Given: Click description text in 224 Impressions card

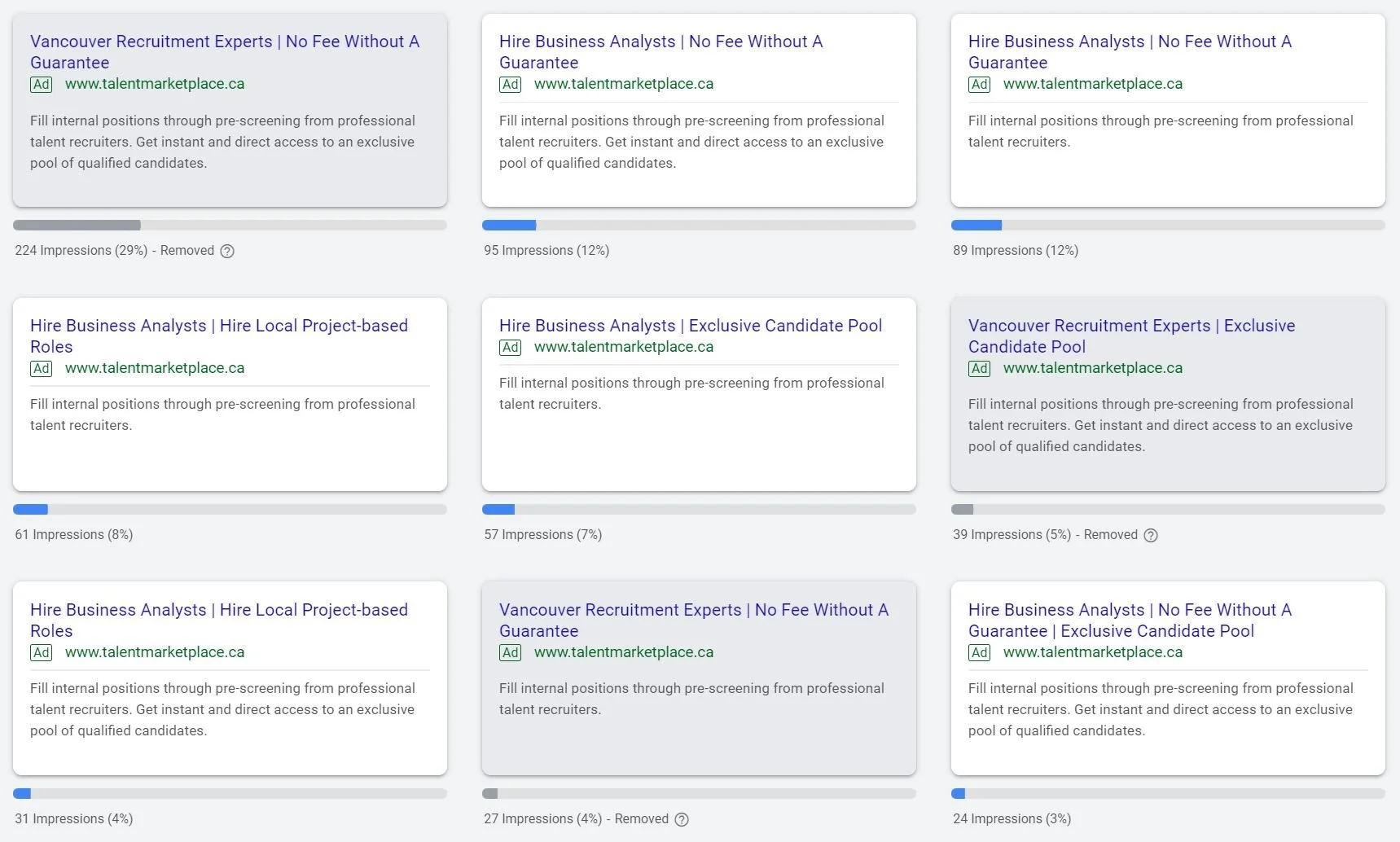Looking at the screenshot, I should [222, 142].
